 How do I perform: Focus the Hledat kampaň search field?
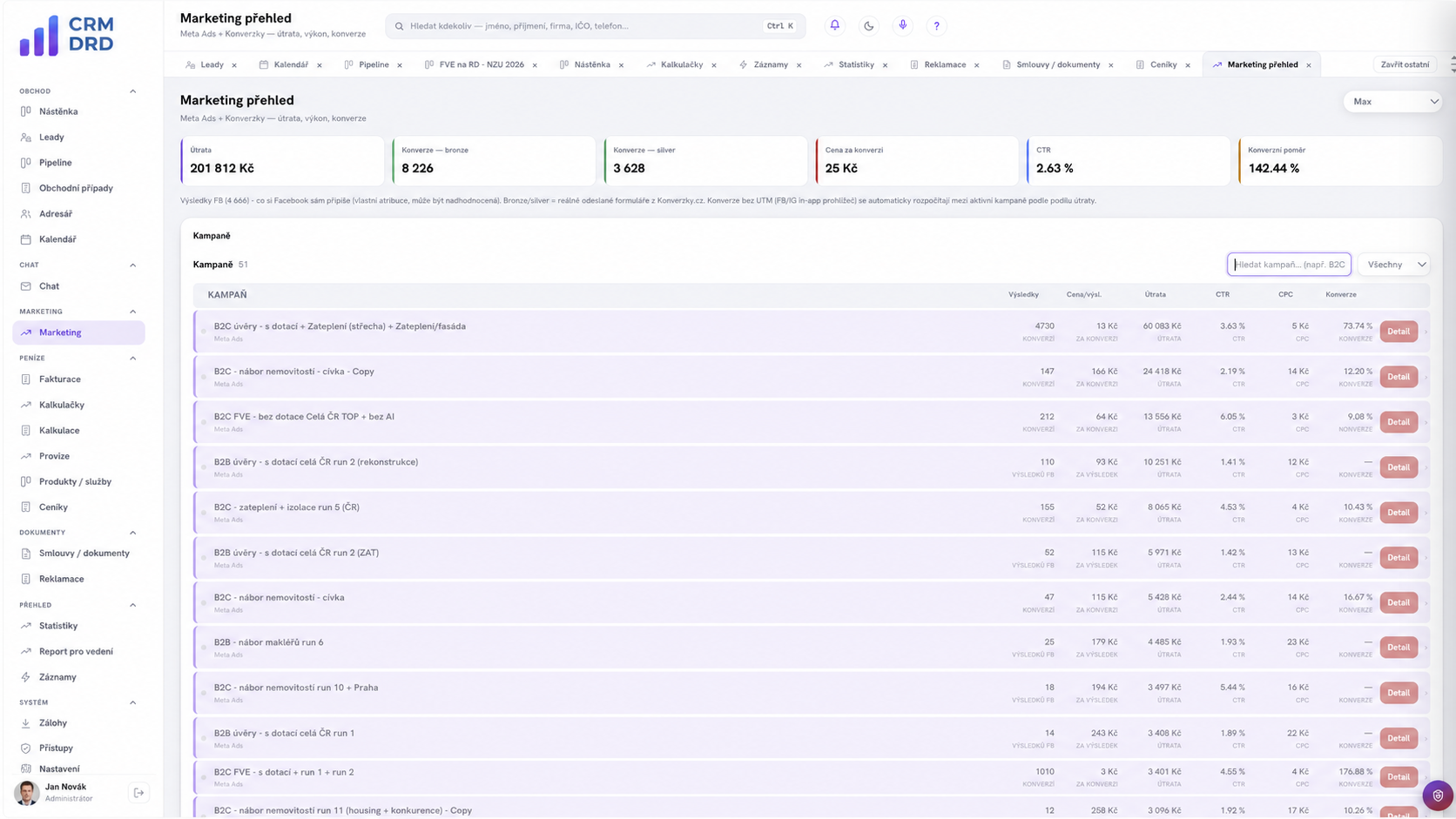coord(1289,265)
